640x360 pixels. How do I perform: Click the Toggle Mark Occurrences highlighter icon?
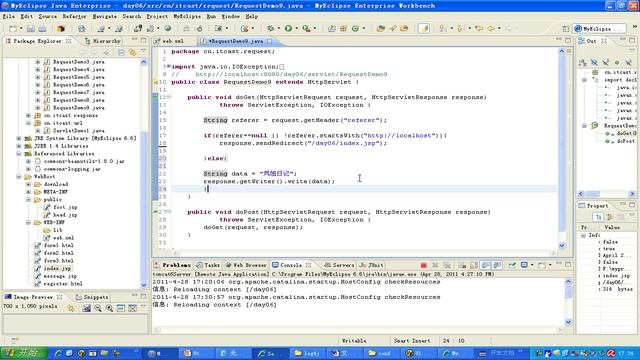click(x=424, y=29)
